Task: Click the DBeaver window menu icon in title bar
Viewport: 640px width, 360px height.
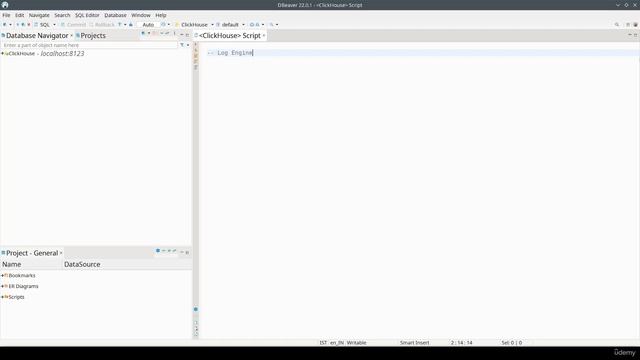Action: pos(5,5)
